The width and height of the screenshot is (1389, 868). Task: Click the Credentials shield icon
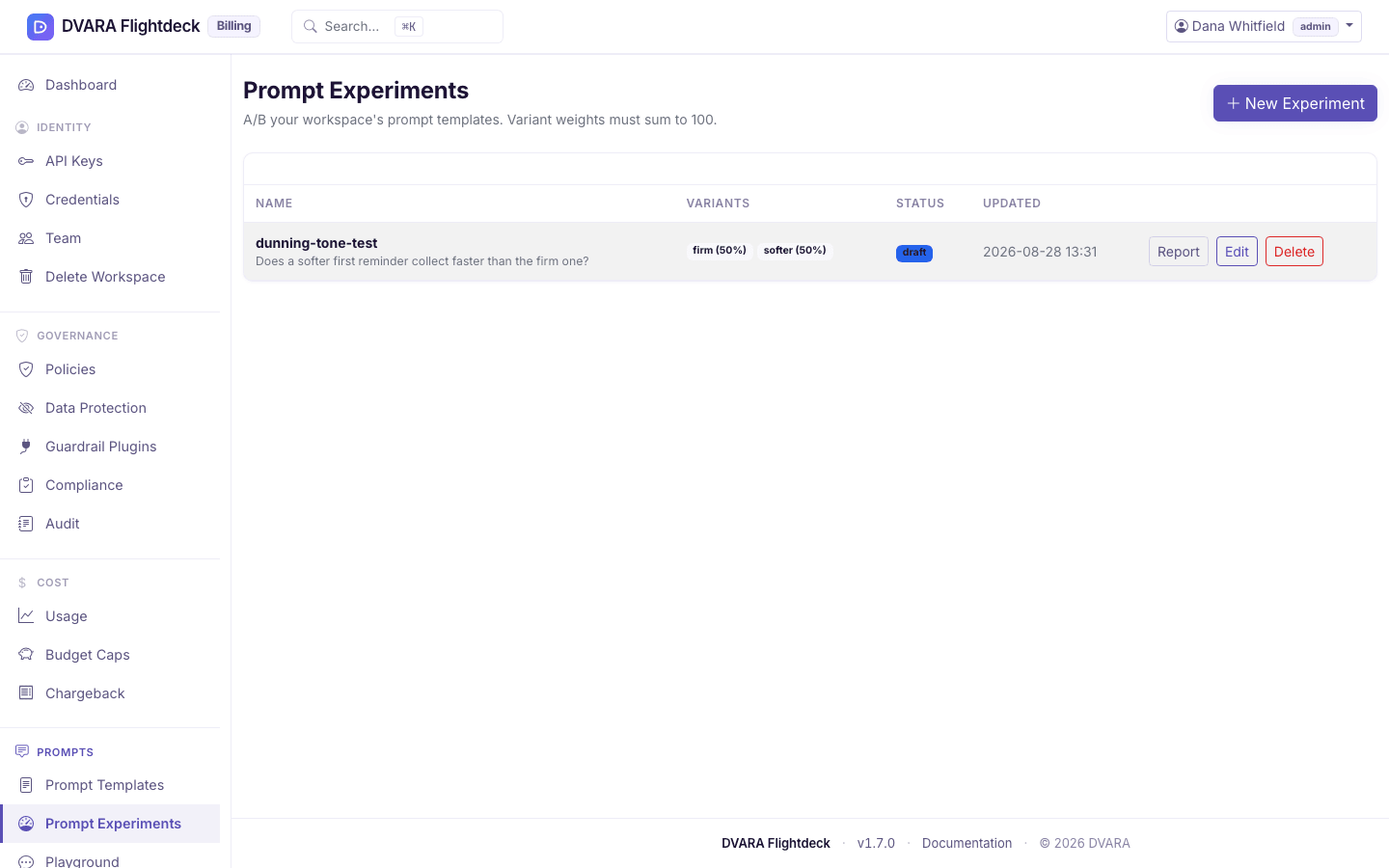pos(26,200)
